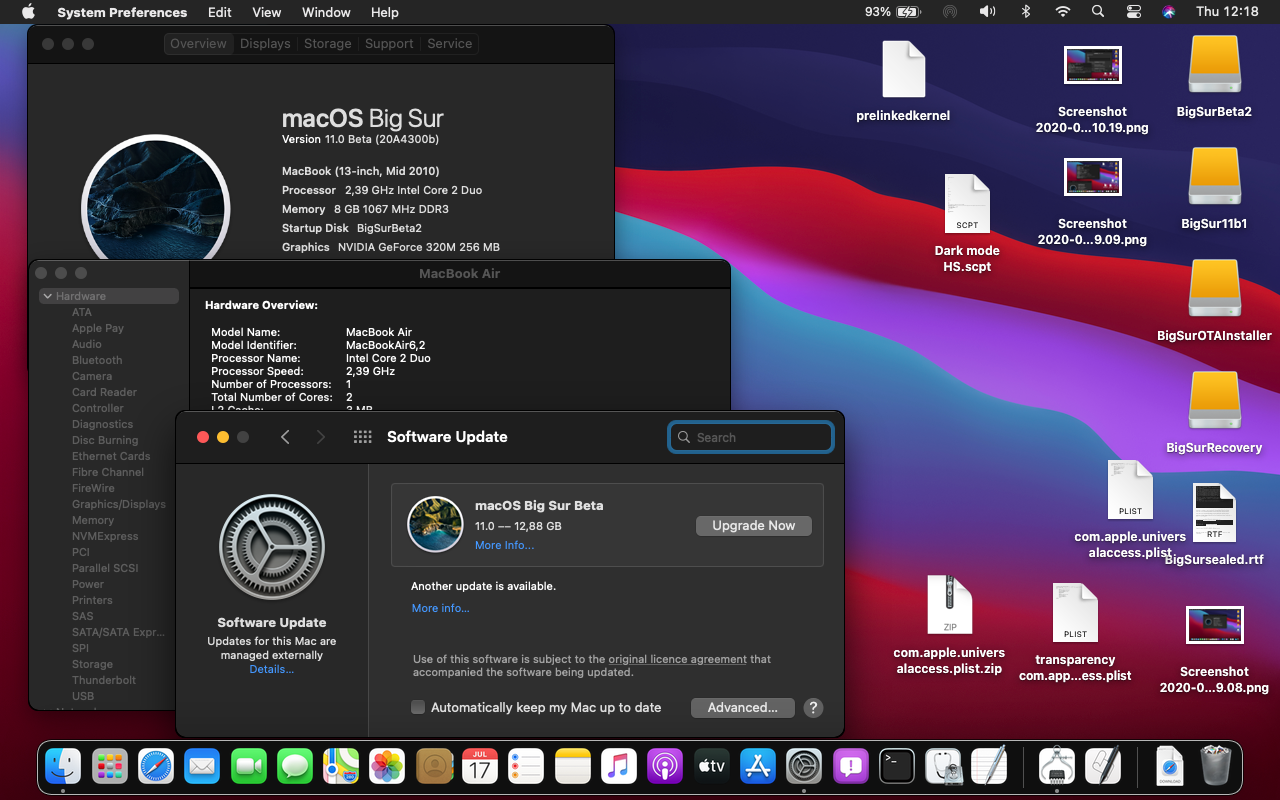1280x800 pixels.
Task: Collapse the Hardware tree section
Action: (x=47, y=296)
